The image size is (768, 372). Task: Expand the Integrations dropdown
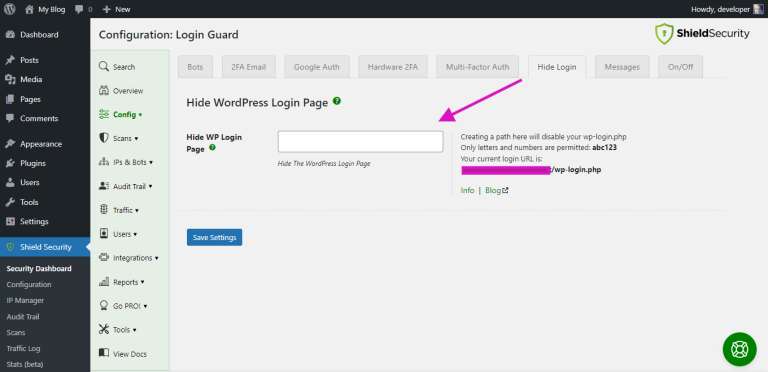coord(136,258)
